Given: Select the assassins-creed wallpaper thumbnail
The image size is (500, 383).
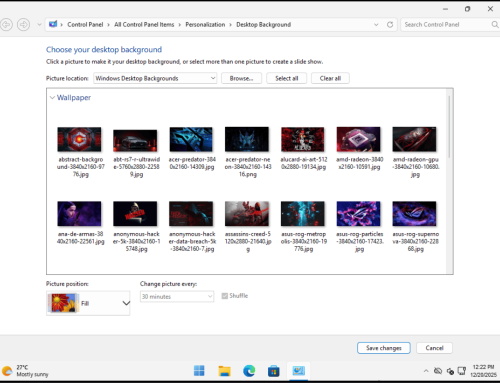Looking at the screenshot, I should coord(247,214).
